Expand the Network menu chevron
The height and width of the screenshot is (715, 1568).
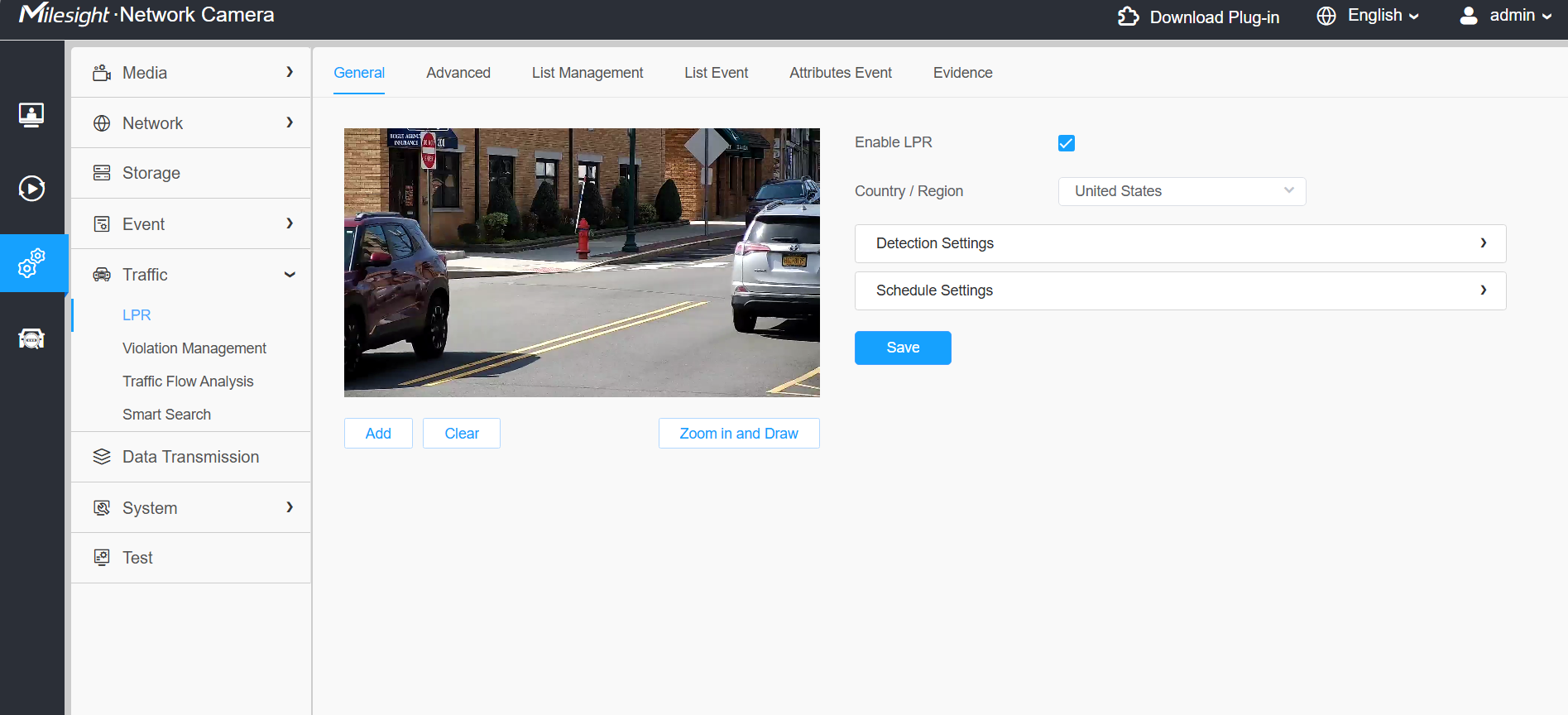pyautogui.click(x=290, y=122)
